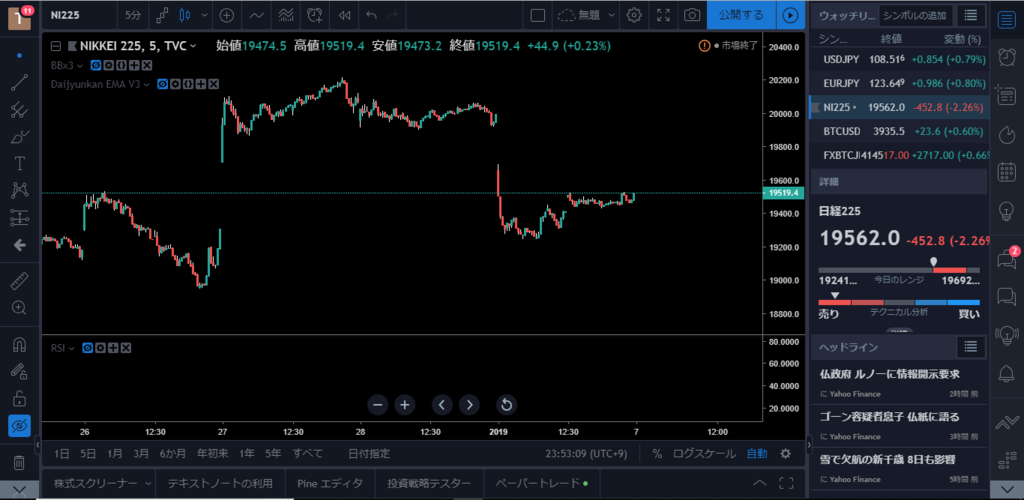
Task: Open headline 仏政府 ルノーに情報開示要求
Action: pyautogui.click(x=889, y=375)
